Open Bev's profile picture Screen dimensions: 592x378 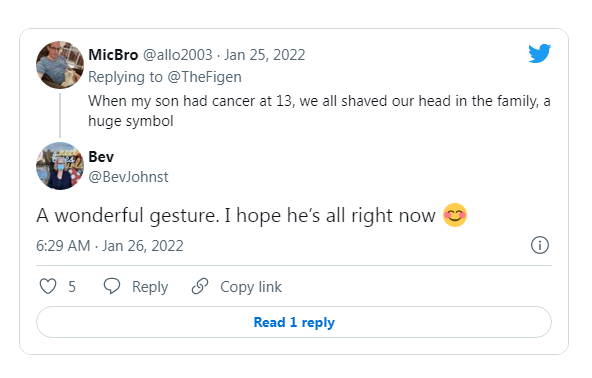point(60,166)
